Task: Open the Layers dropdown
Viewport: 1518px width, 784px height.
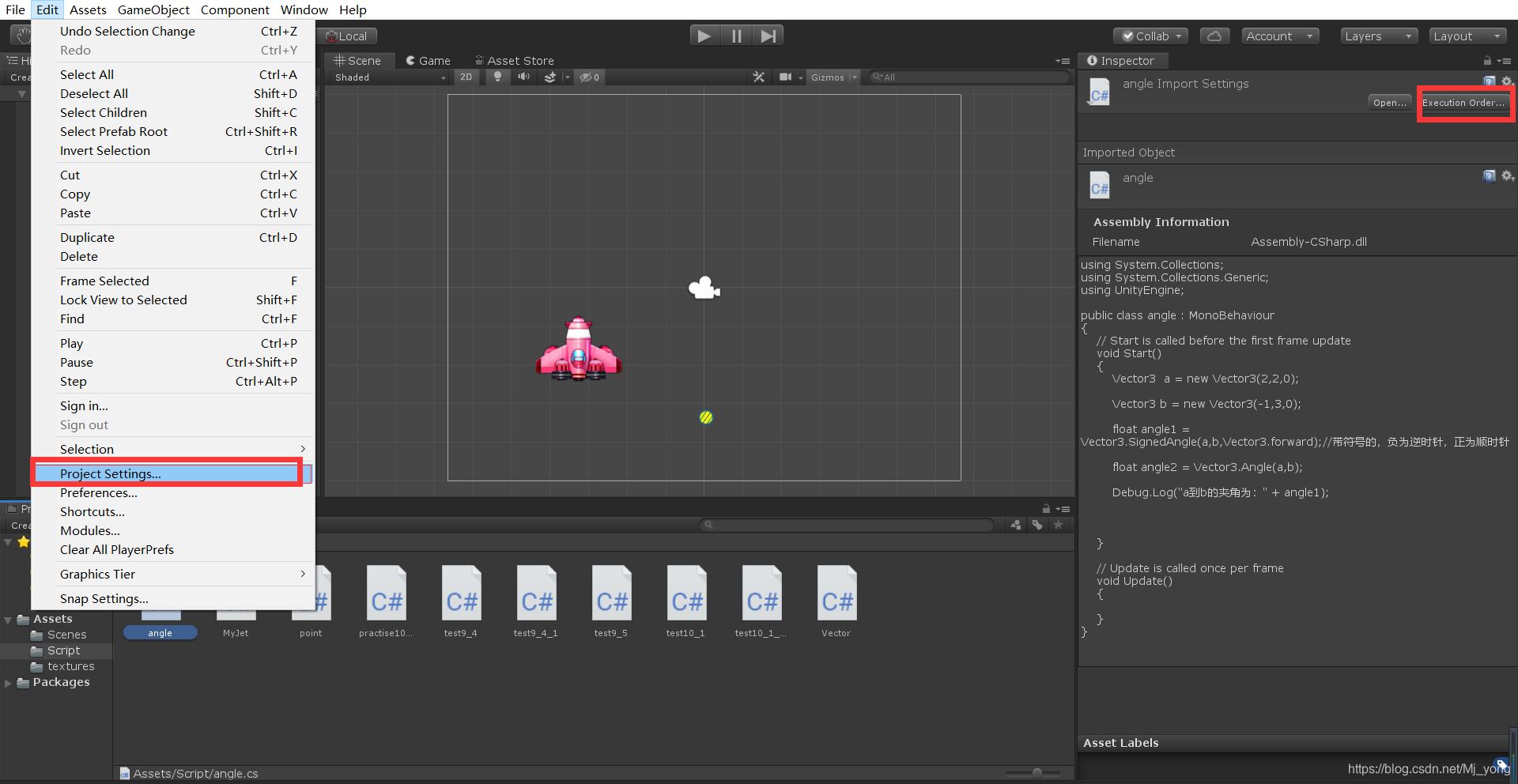Action: [x=1379, y=36]
